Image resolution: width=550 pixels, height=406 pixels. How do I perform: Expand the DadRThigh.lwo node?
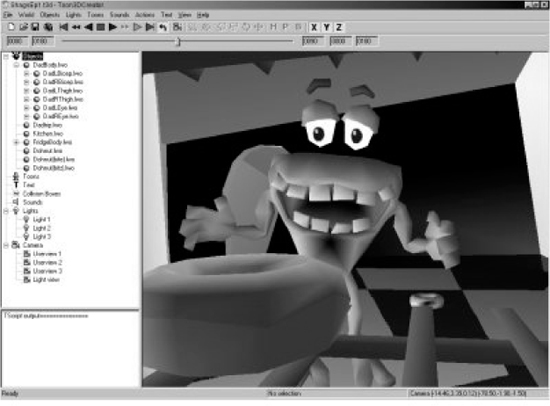click(x=26, y=99)
